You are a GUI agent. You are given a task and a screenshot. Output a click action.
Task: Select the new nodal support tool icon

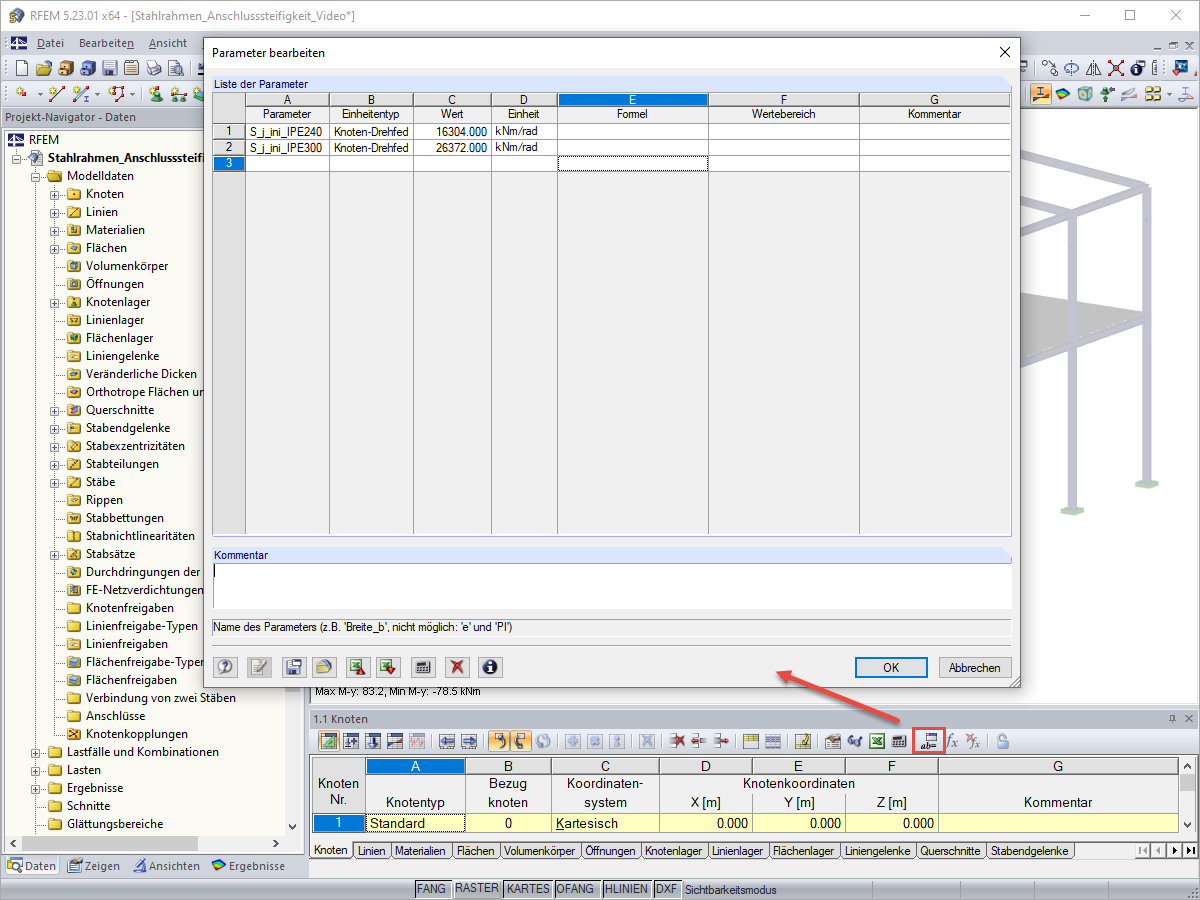(157, 93)
